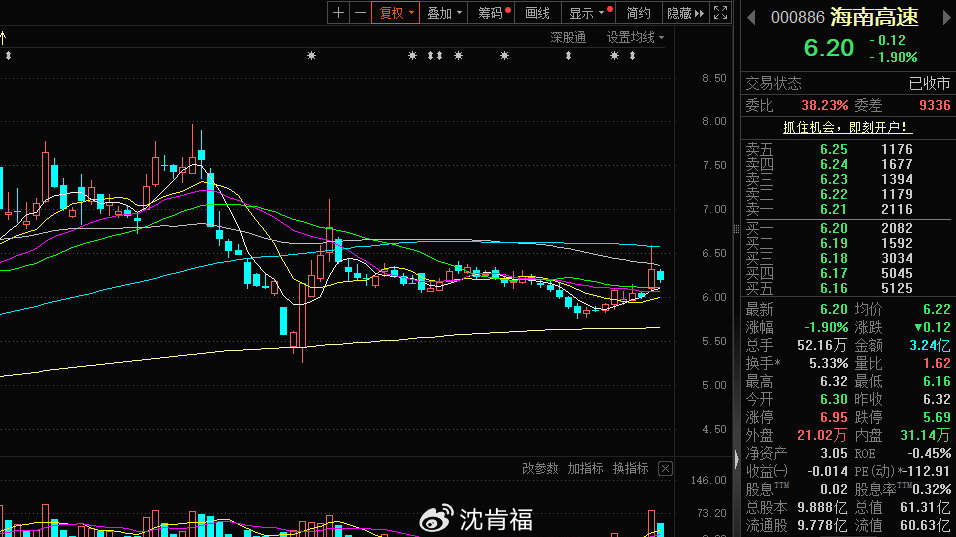This screenshot has height=537, width=956.
Task: Select 卖四 row priced 6.24
Action: point(848,165)
